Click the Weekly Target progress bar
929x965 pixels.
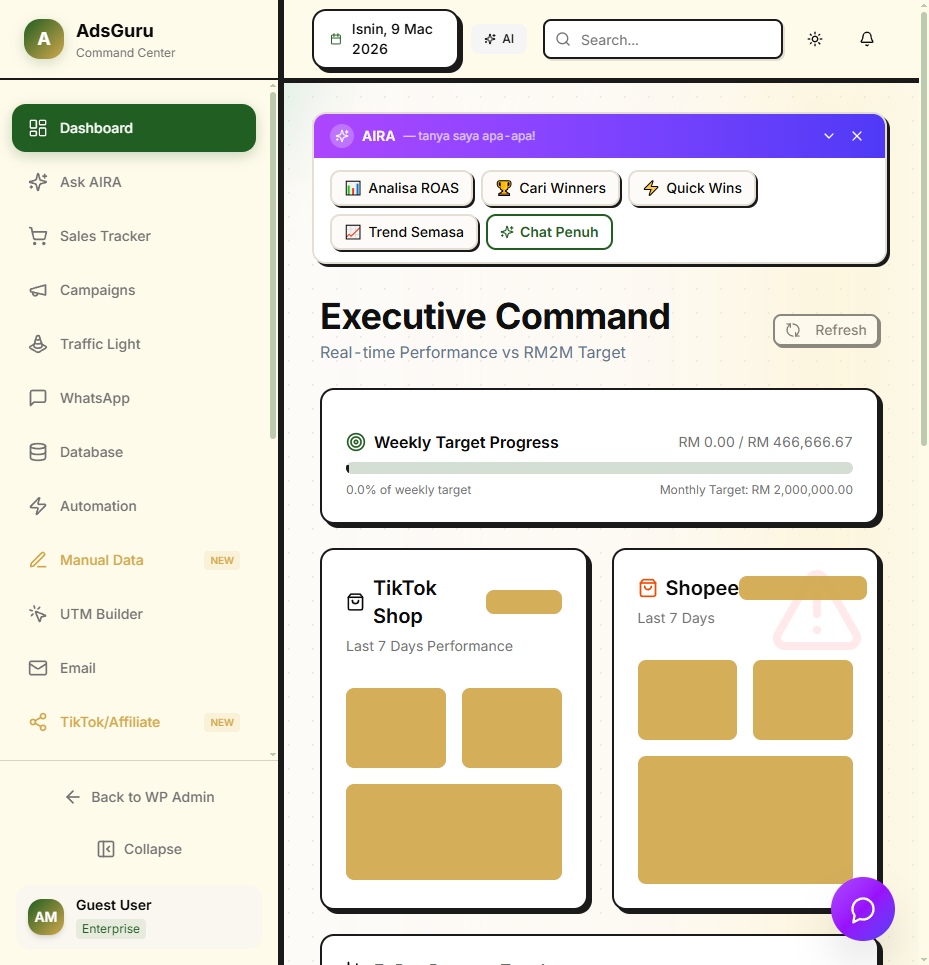[x=600, y=467]
